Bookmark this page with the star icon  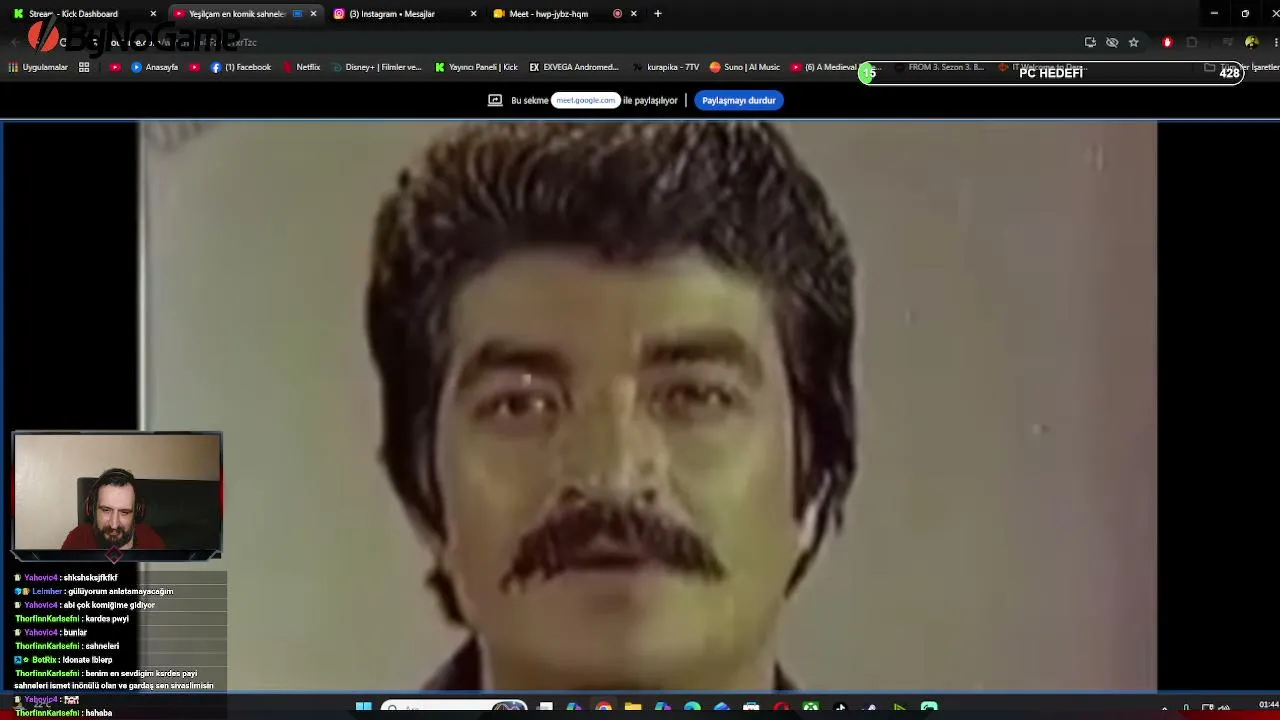coord(1134,42)
